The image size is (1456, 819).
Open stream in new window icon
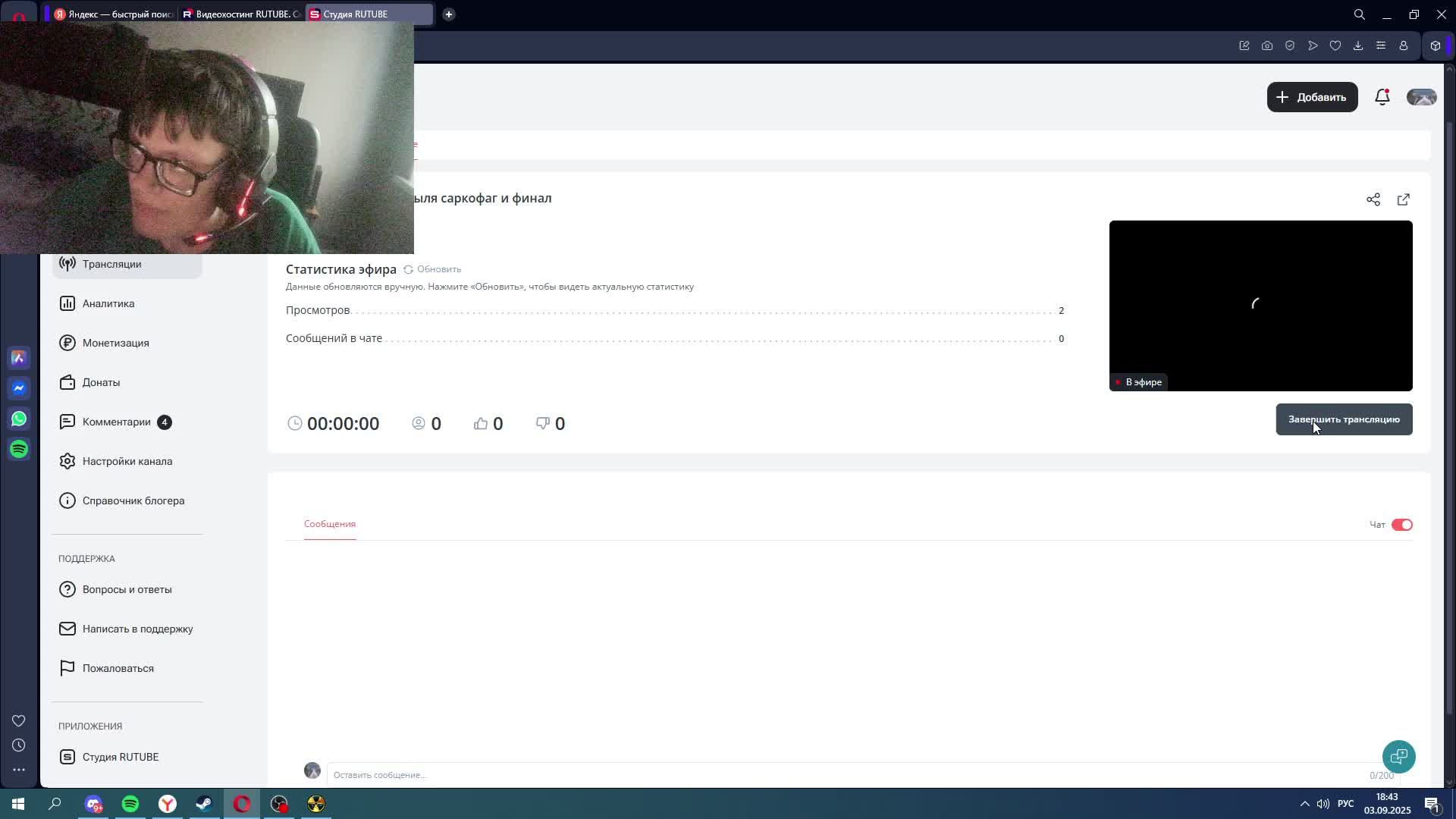click(x=1403, y=199)
